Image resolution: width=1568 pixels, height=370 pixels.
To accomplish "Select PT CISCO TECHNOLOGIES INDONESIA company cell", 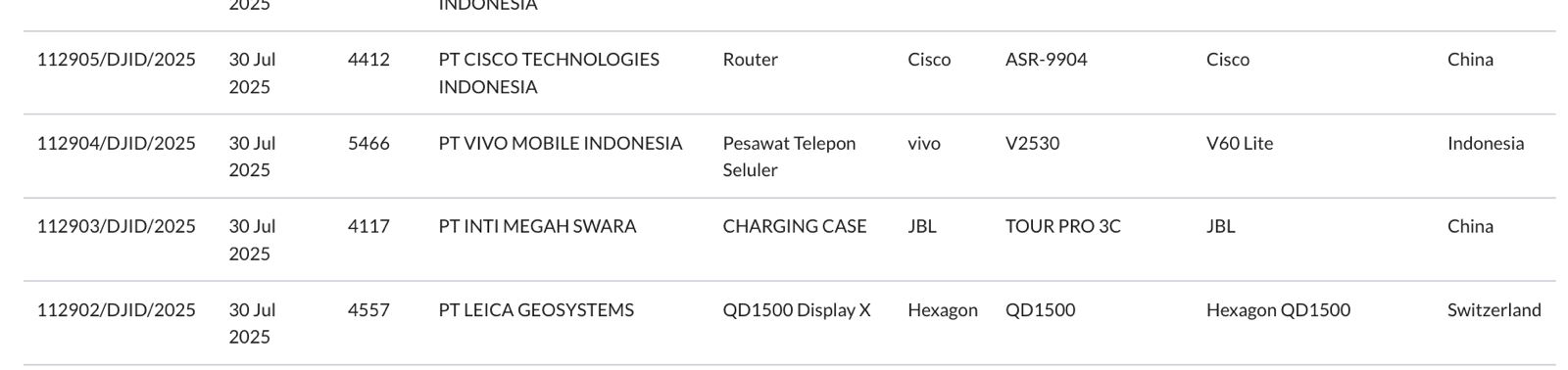I will (549, 73).
